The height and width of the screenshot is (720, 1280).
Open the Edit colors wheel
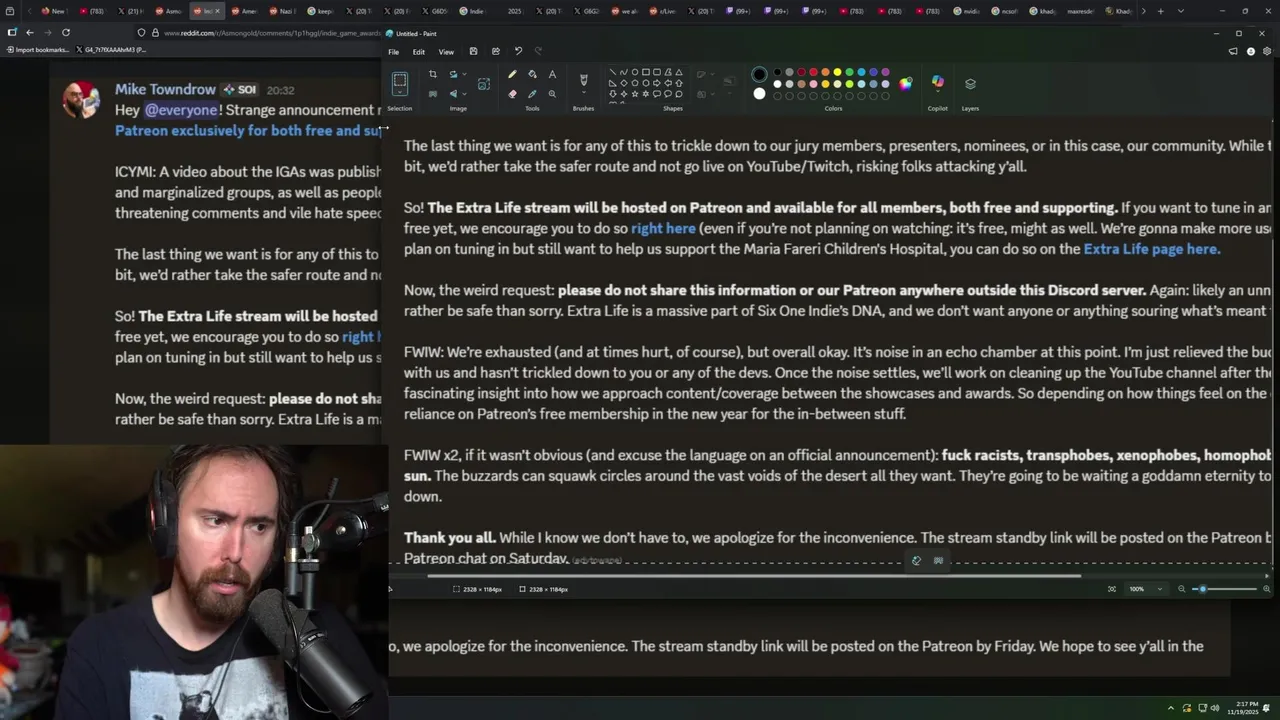point(905,84)
